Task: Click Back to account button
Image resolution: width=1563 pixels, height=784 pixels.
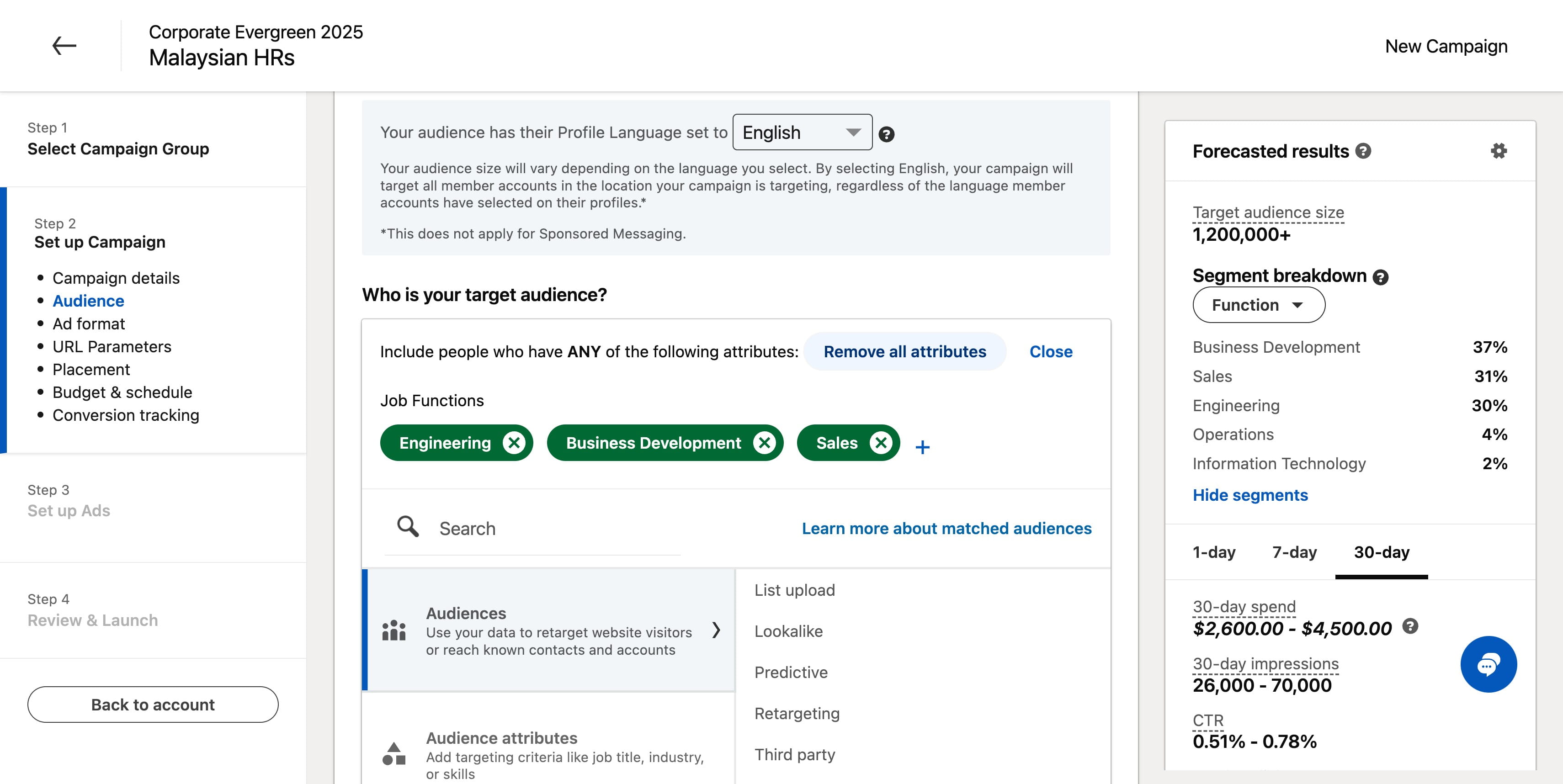Action: click(153, 705)
